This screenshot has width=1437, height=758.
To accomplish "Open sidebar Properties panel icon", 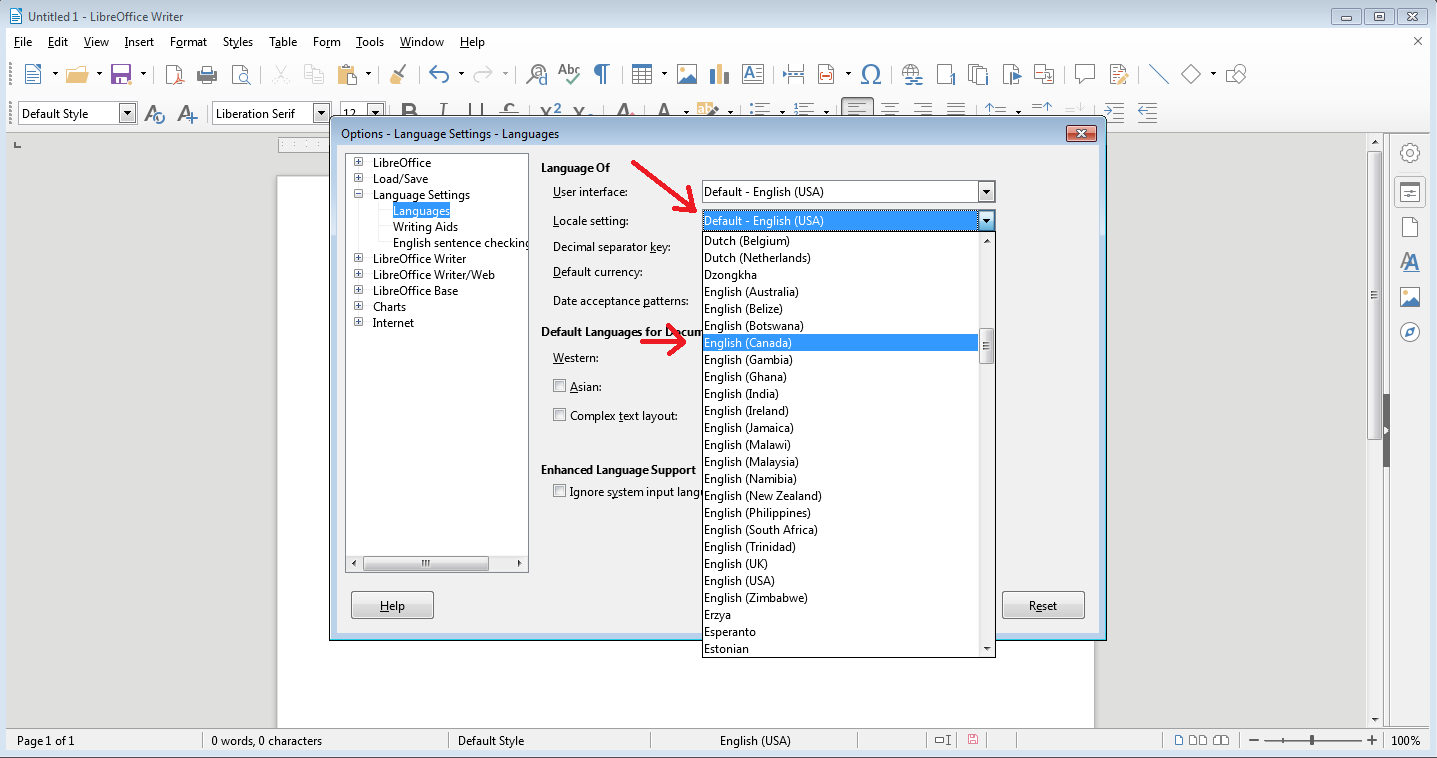I will coord(1410,192).
